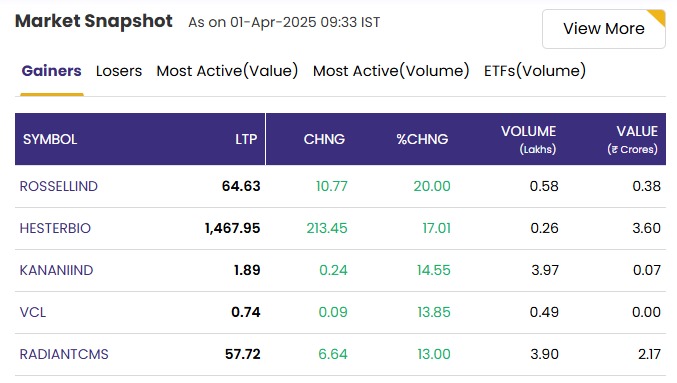Select the Gainers tab

click(x=51, y=71)
